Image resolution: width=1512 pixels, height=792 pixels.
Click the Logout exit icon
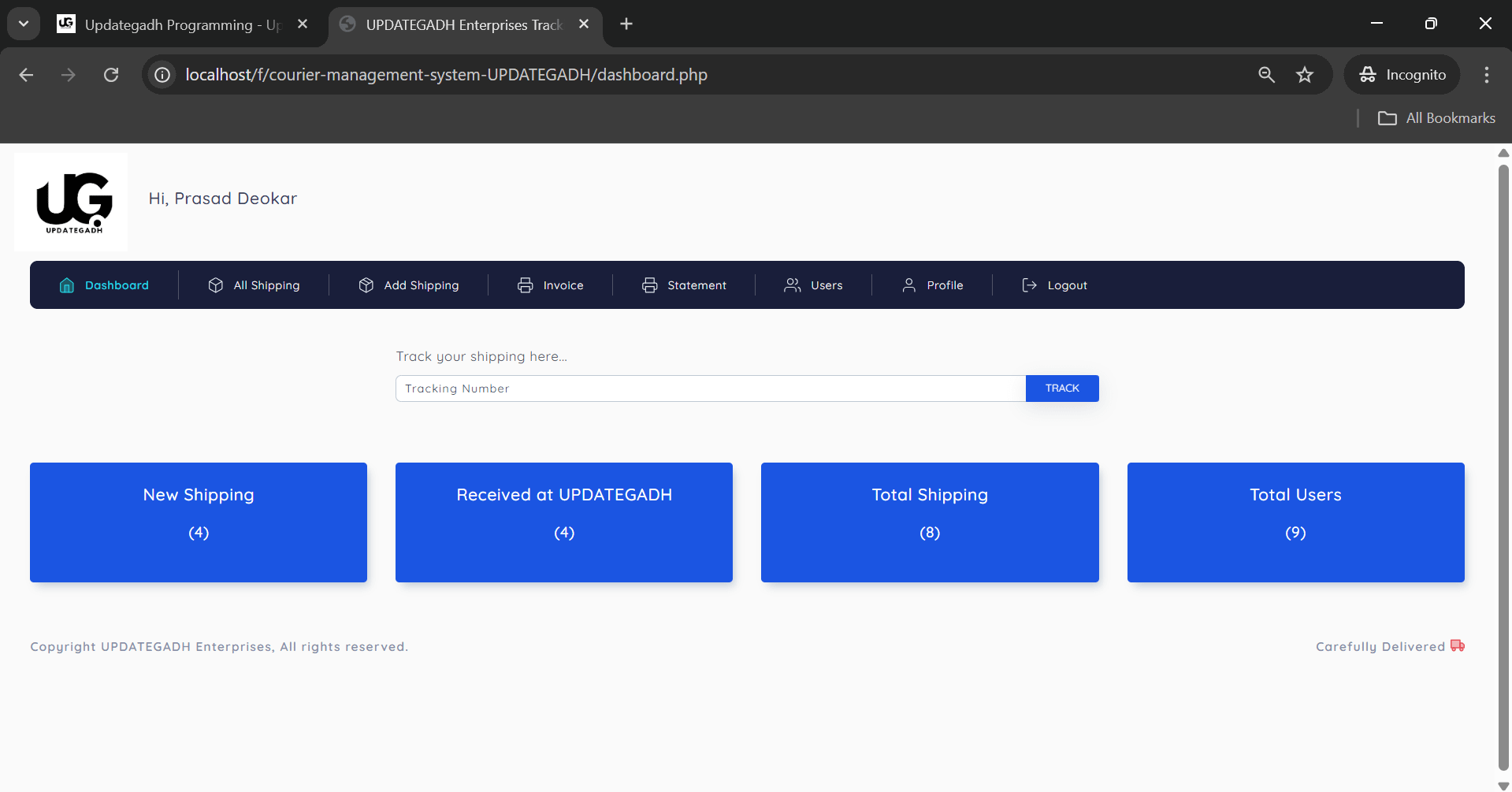(1029, 284)
